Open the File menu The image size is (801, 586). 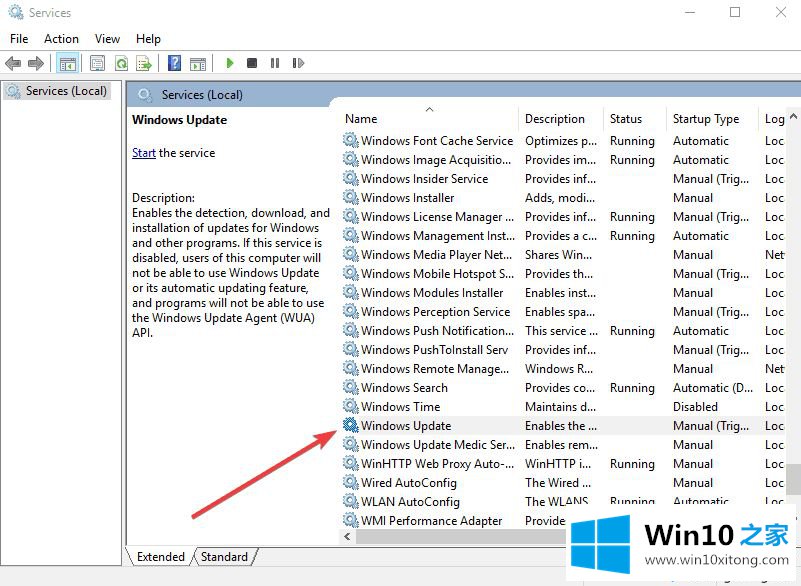[19, 39]
